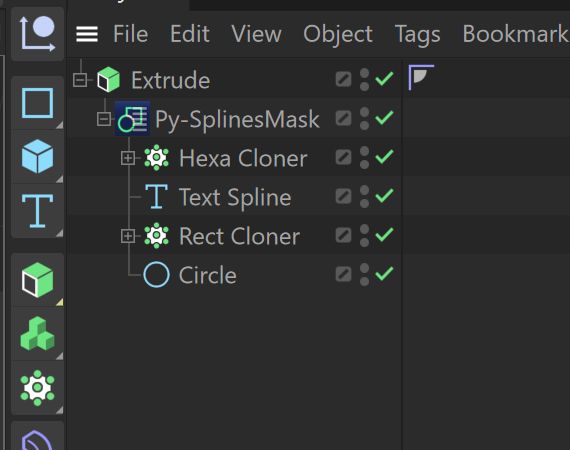Add a Cube primitive from the toolbar
570x450 pixels.
click(37, 157)
